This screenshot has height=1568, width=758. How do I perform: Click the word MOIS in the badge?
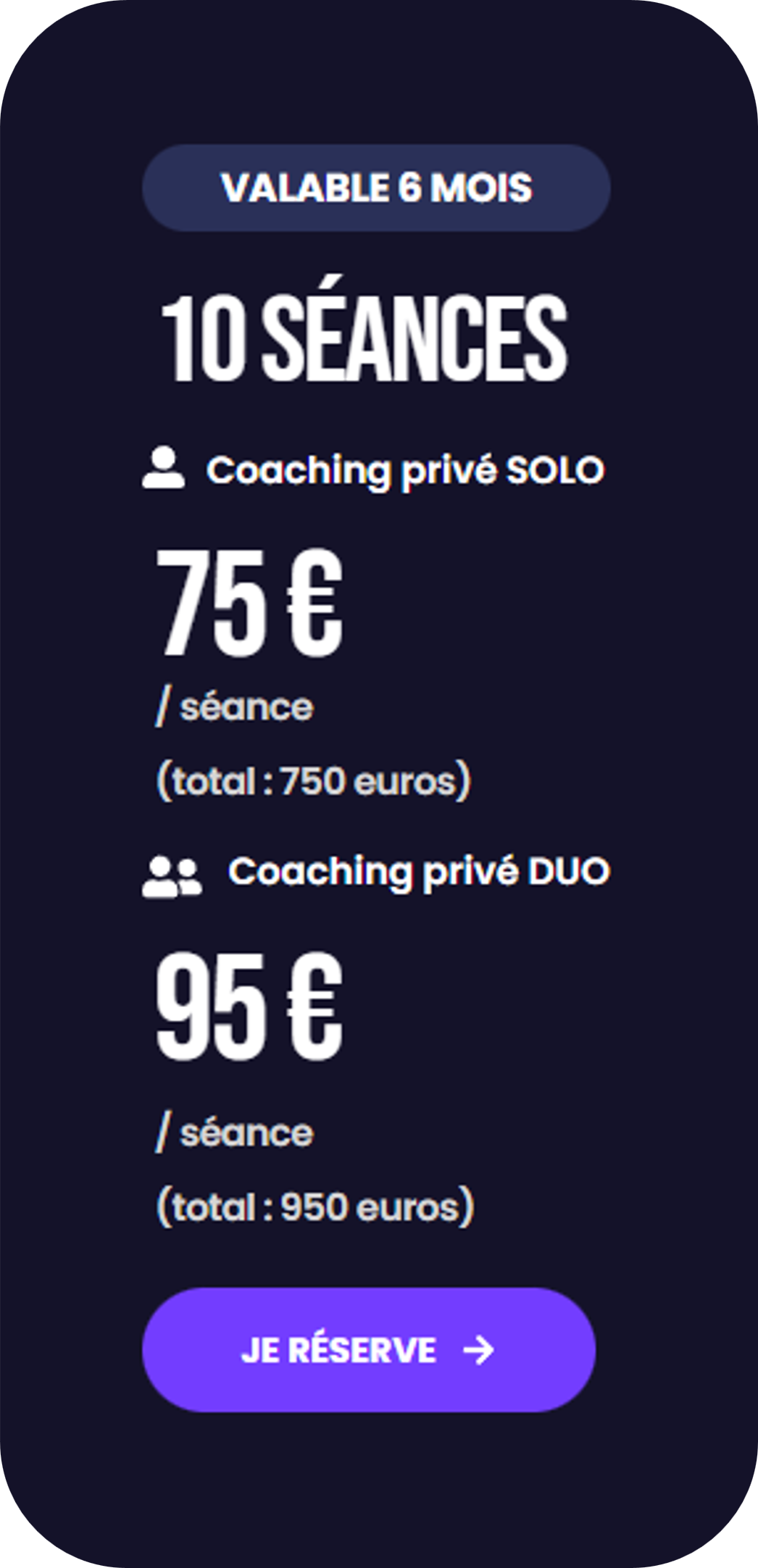tap(481, 188)
